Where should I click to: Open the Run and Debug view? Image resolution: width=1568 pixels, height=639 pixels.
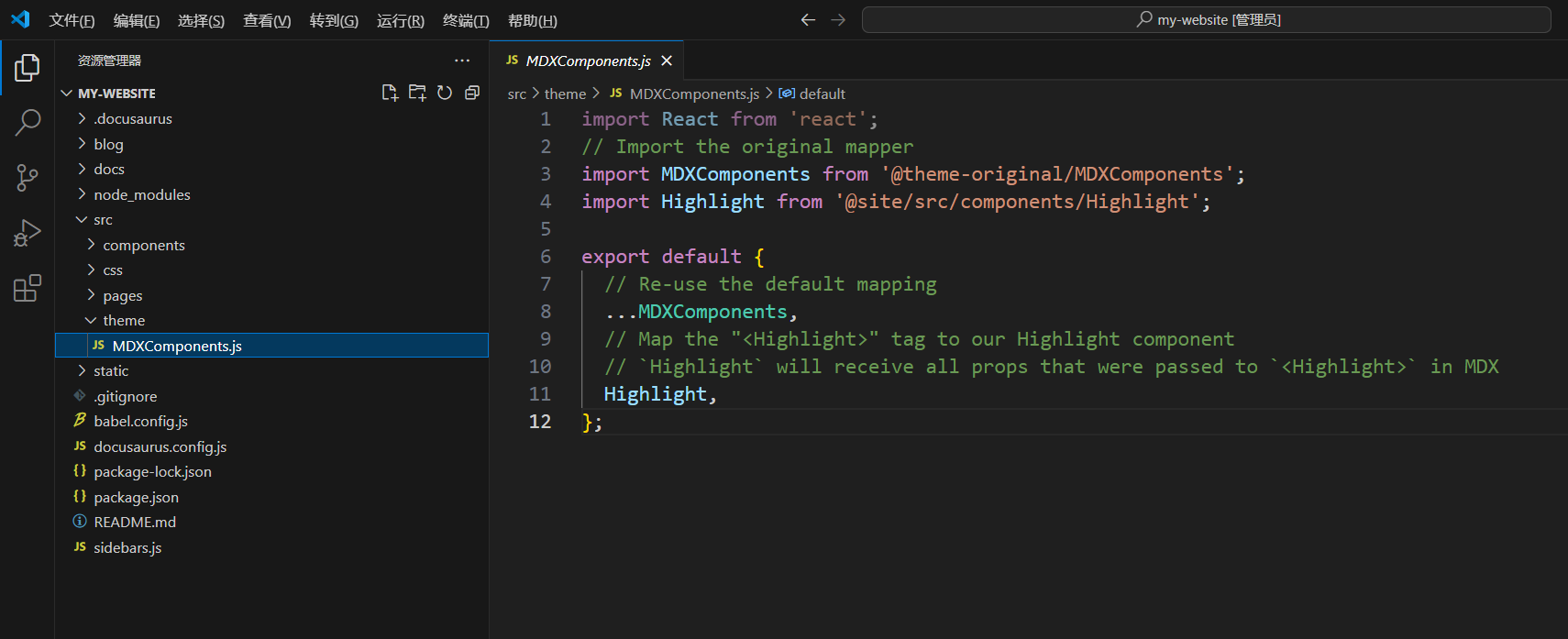click(28, 233)
